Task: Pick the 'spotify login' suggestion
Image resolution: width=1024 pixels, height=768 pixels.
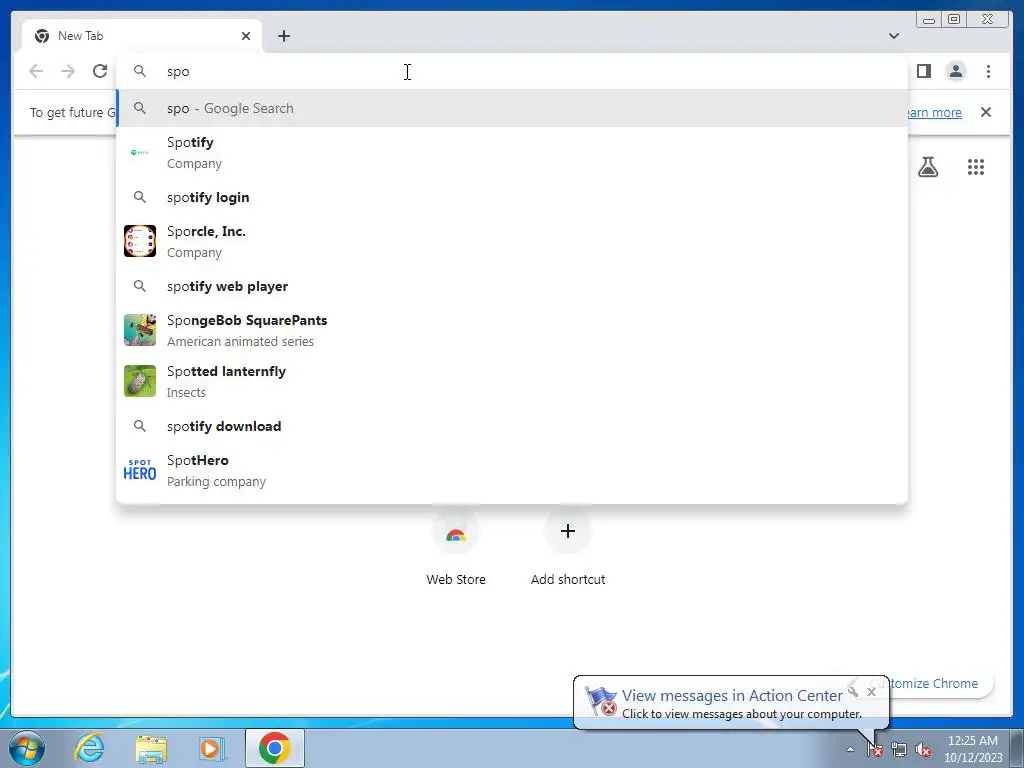Action: [512, 197]
